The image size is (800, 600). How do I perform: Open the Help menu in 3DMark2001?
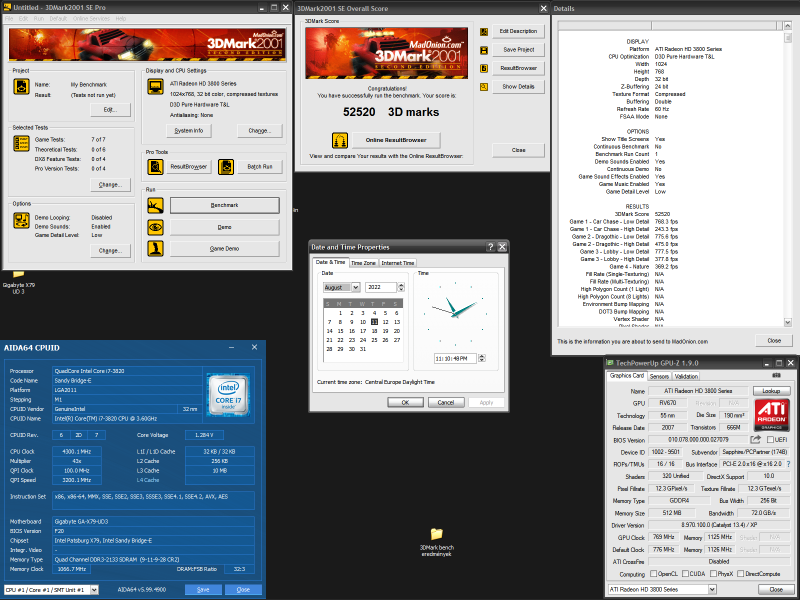click(x=121, y=19)
